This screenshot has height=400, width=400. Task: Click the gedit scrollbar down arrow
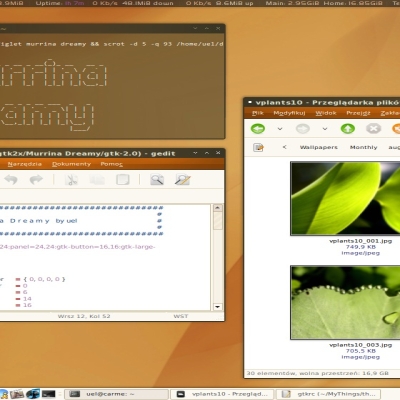218,307
